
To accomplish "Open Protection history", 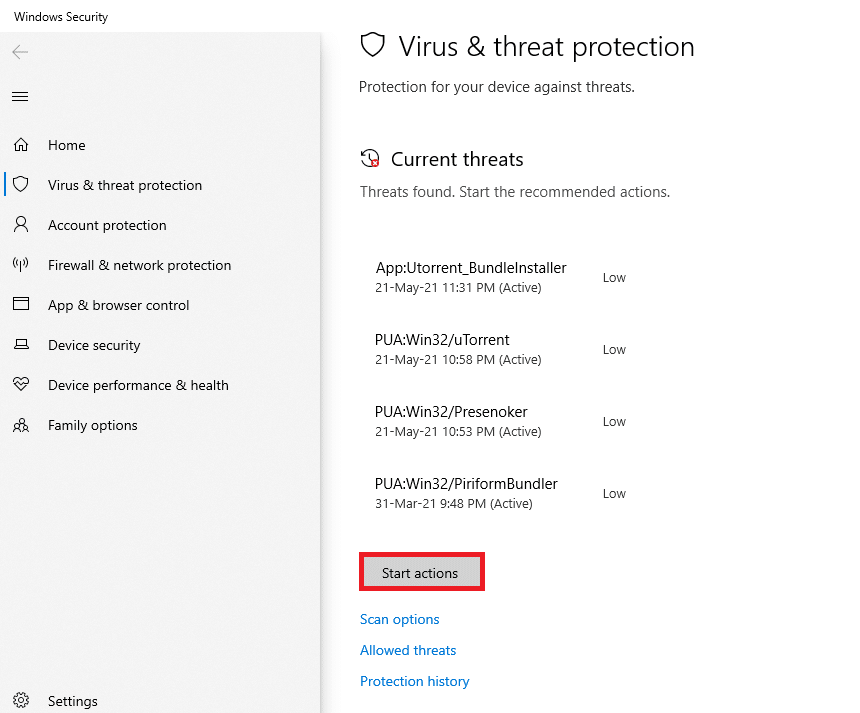I will (x=414, y=681).
